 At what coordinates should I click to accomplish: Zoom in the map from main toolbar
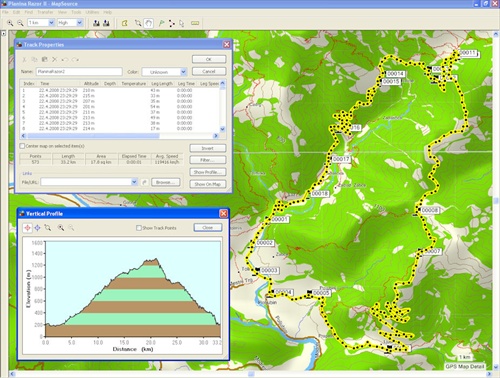[x=10, y=23]
